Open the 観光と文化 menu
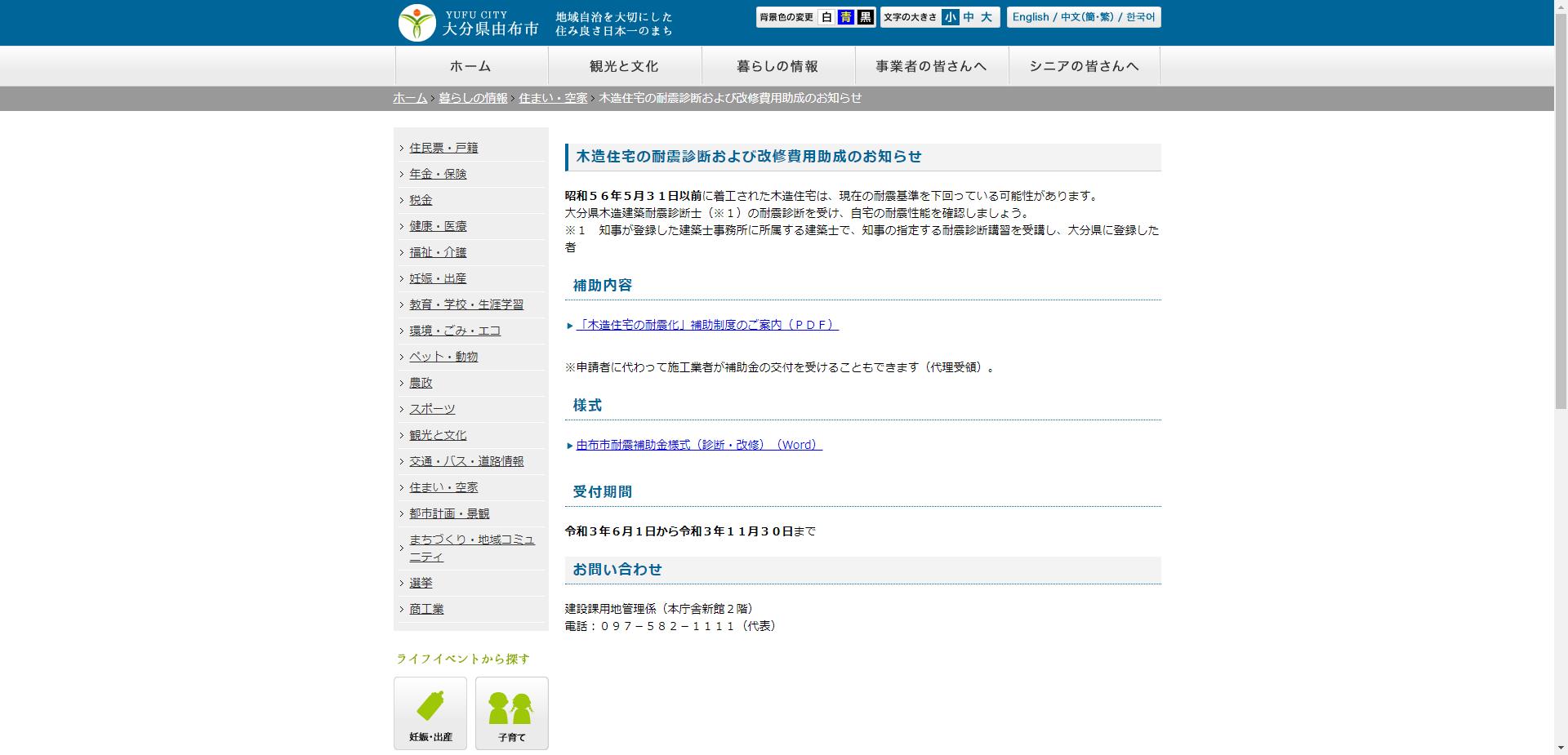Viewport: 1568px width, 755px height. pyautogui.click(x=626, y=65)
